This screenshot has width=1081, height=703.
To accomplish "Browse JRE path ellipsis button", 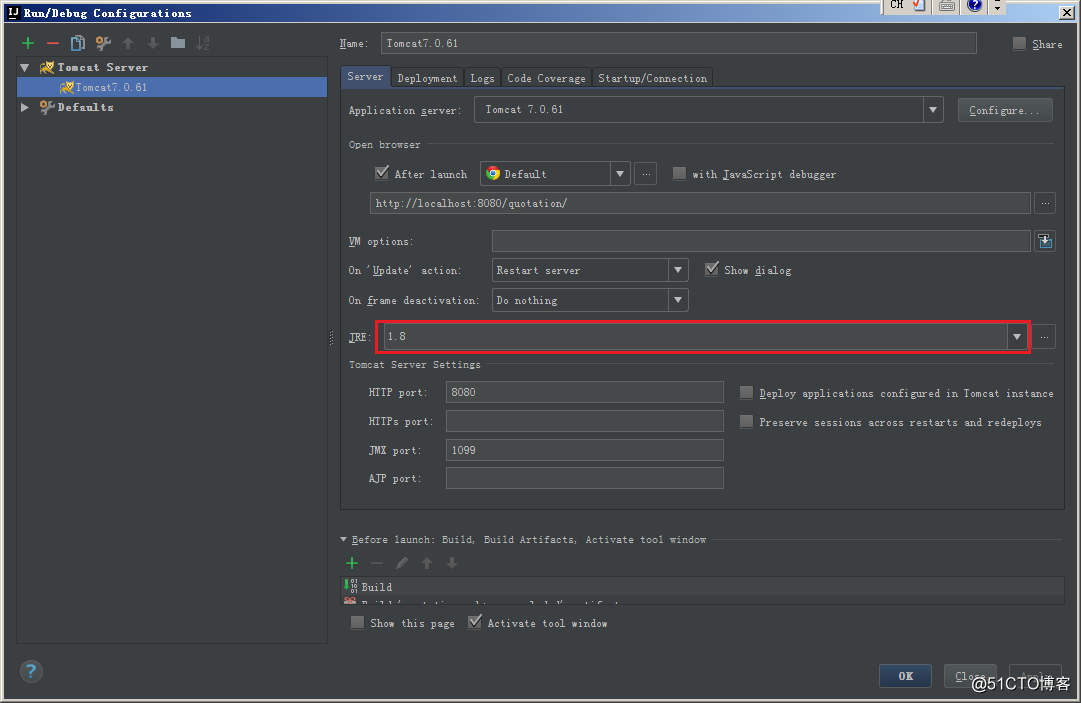I will [1044, 337].
